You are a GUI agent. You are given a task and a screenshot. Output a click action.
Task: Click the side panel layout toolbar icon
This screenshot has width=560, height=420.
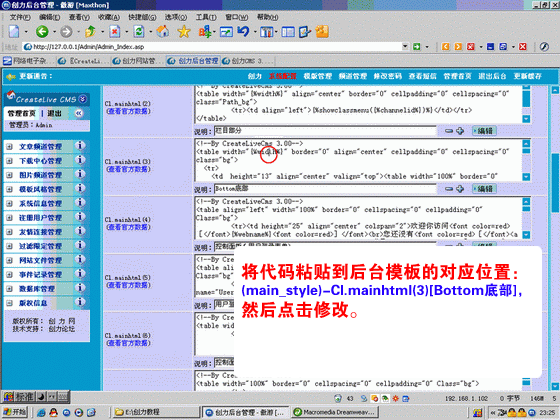(288, 32)
